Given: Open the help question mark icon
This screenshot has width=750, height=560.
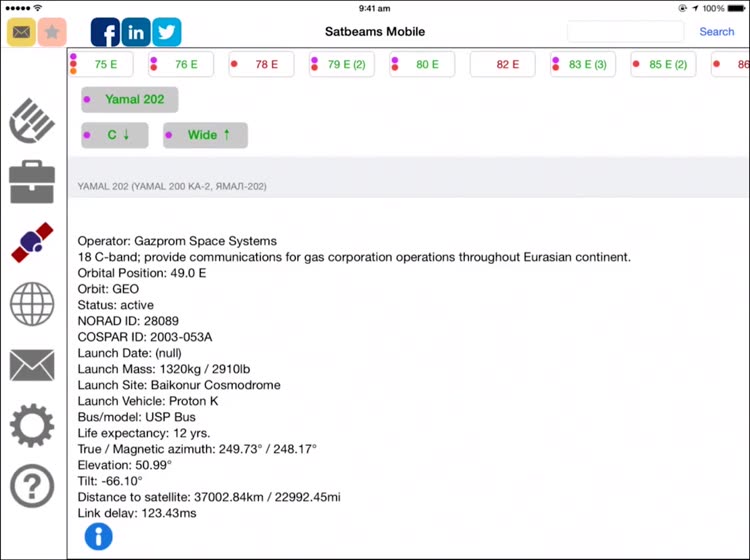Looking at the screenshot, I should (x=32, y=486).
